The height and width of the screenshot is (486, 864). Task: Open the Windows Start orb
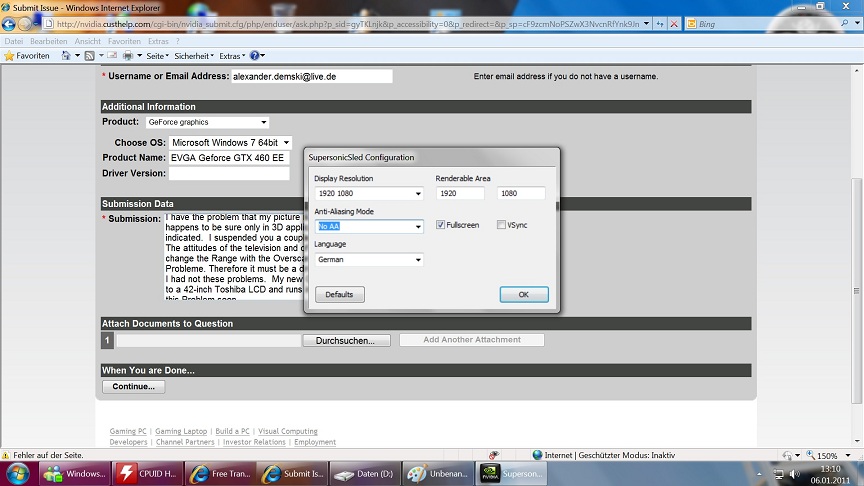point(18,474)
